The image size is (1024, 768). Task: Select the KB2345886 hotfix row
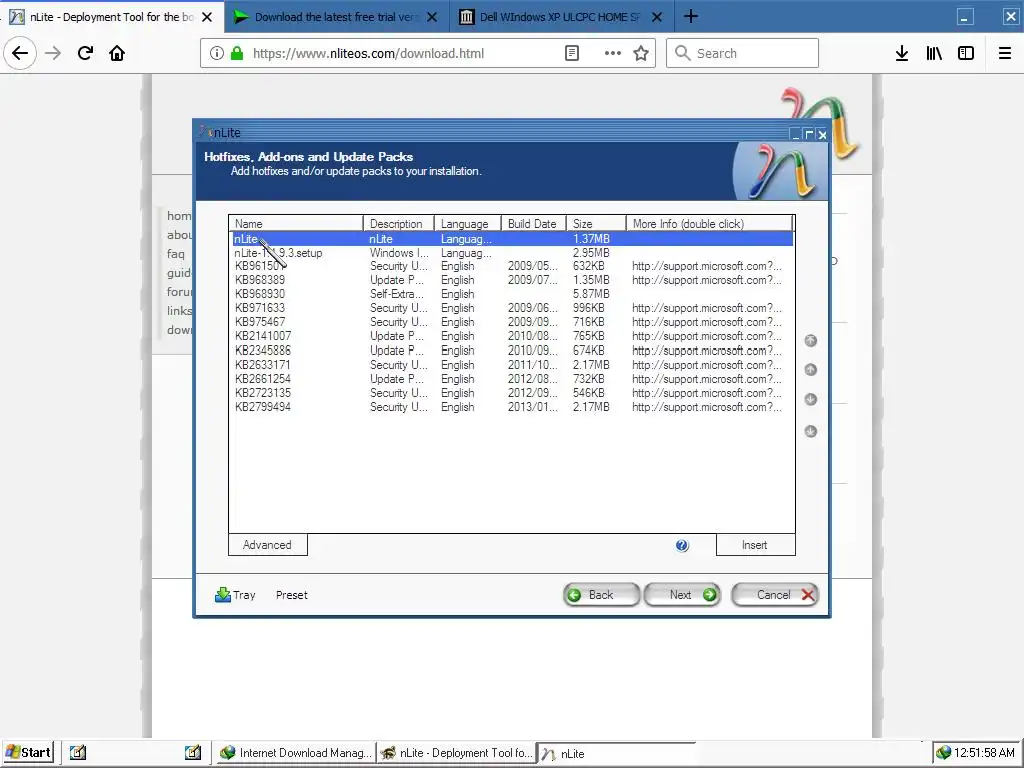point(511,350)
